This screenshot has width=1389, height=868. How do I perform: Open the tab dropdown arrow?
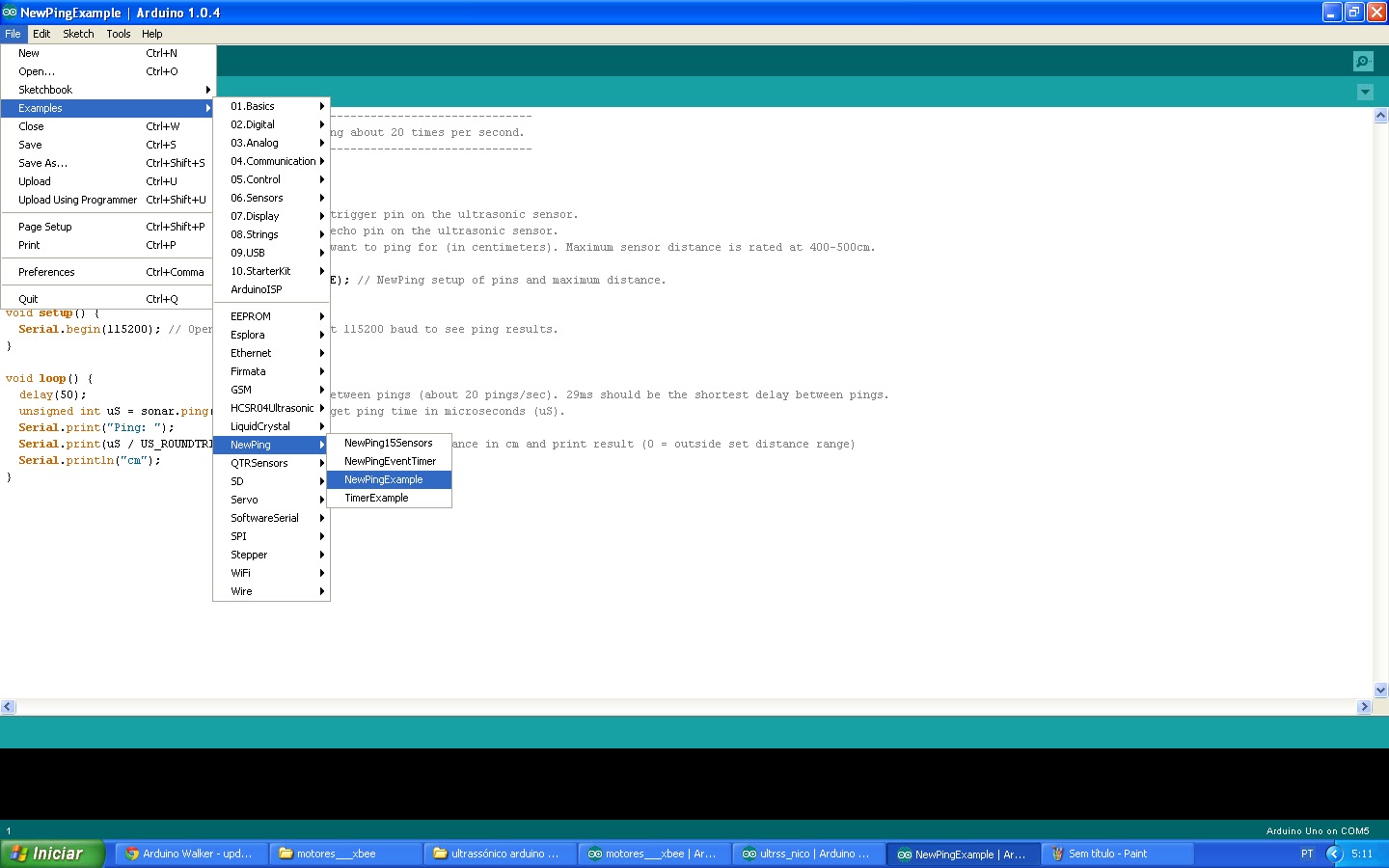click(x=1365, y=93)
